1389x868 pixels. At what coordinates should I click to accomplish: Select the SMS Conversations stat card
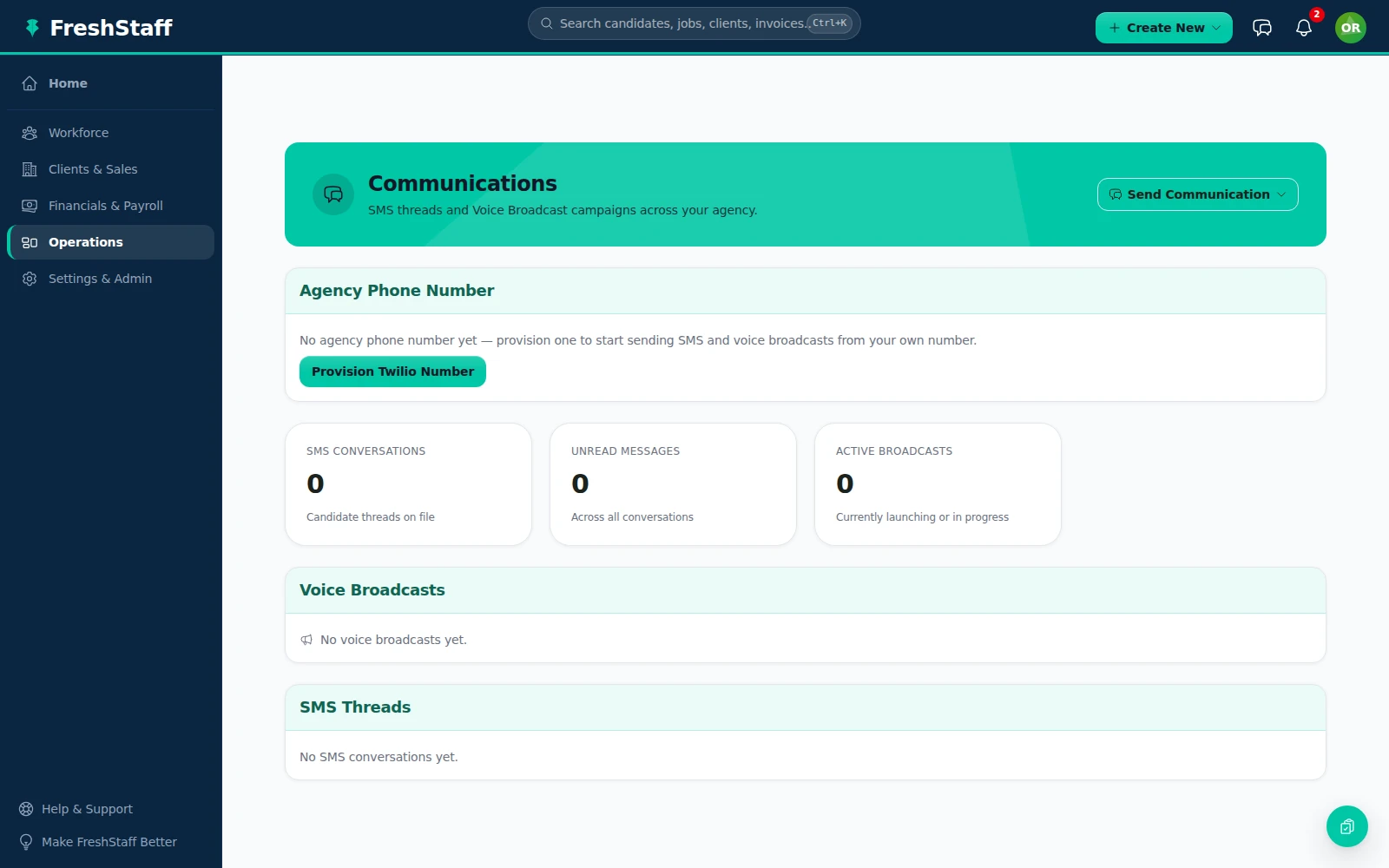(x=408, y=484)
